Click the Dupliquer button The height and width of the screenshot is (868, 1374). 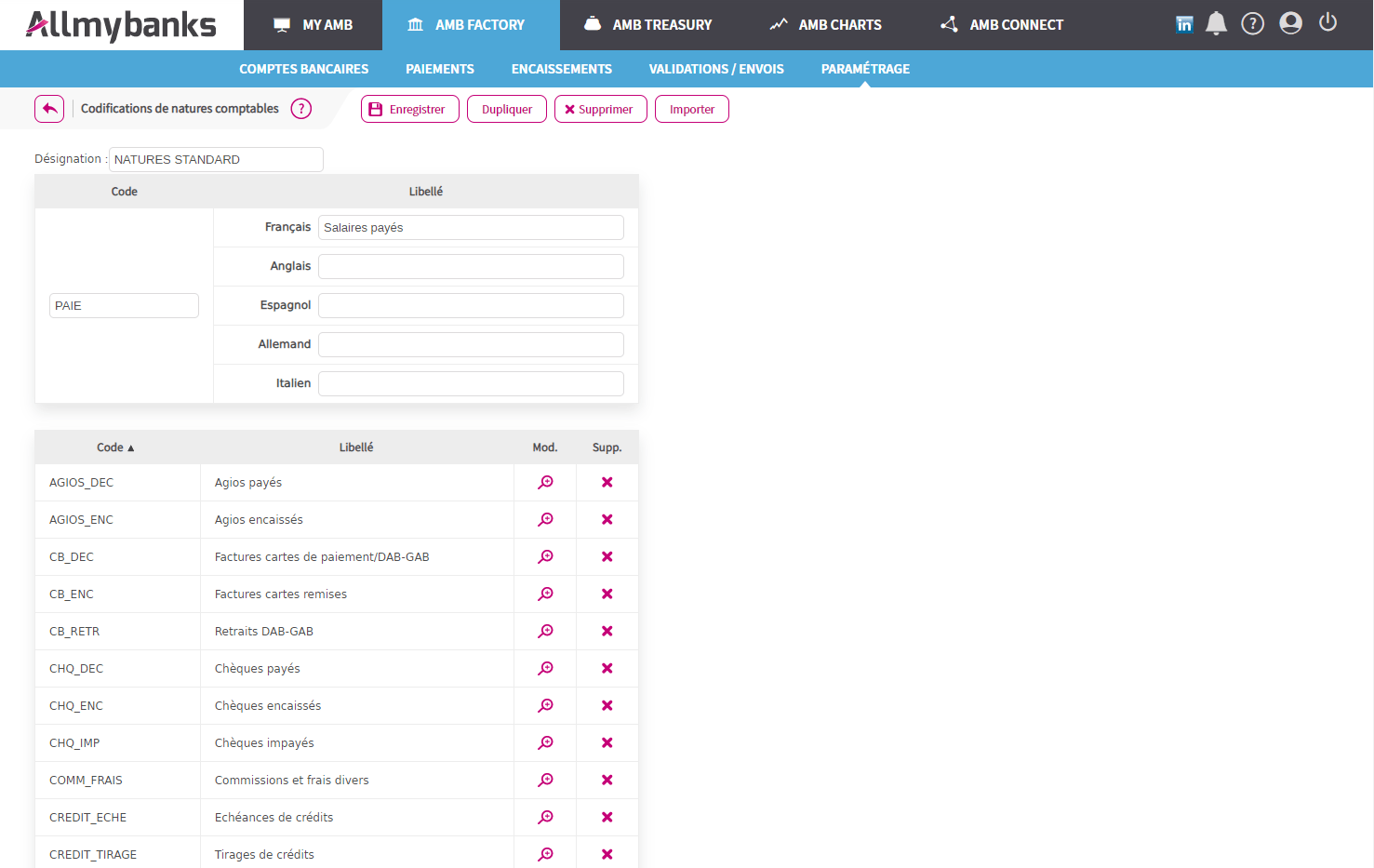click(507, 109)
